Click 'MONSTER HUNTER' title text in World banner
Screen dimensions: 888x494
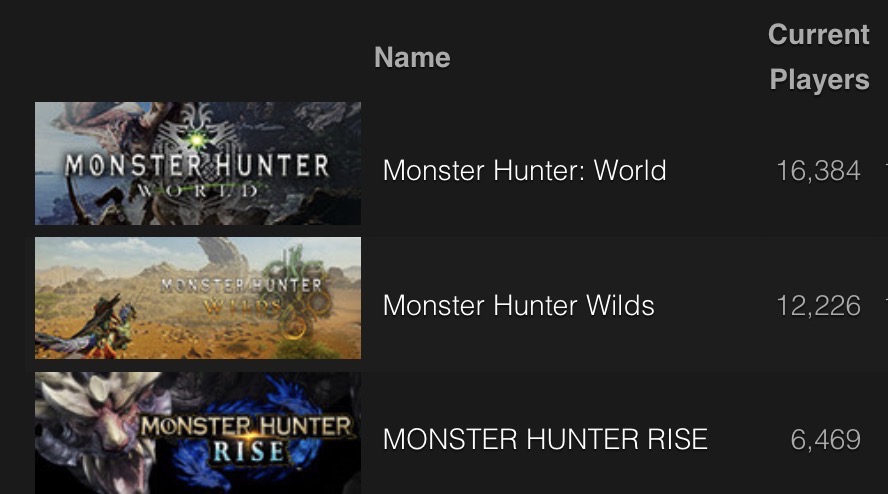197,166
